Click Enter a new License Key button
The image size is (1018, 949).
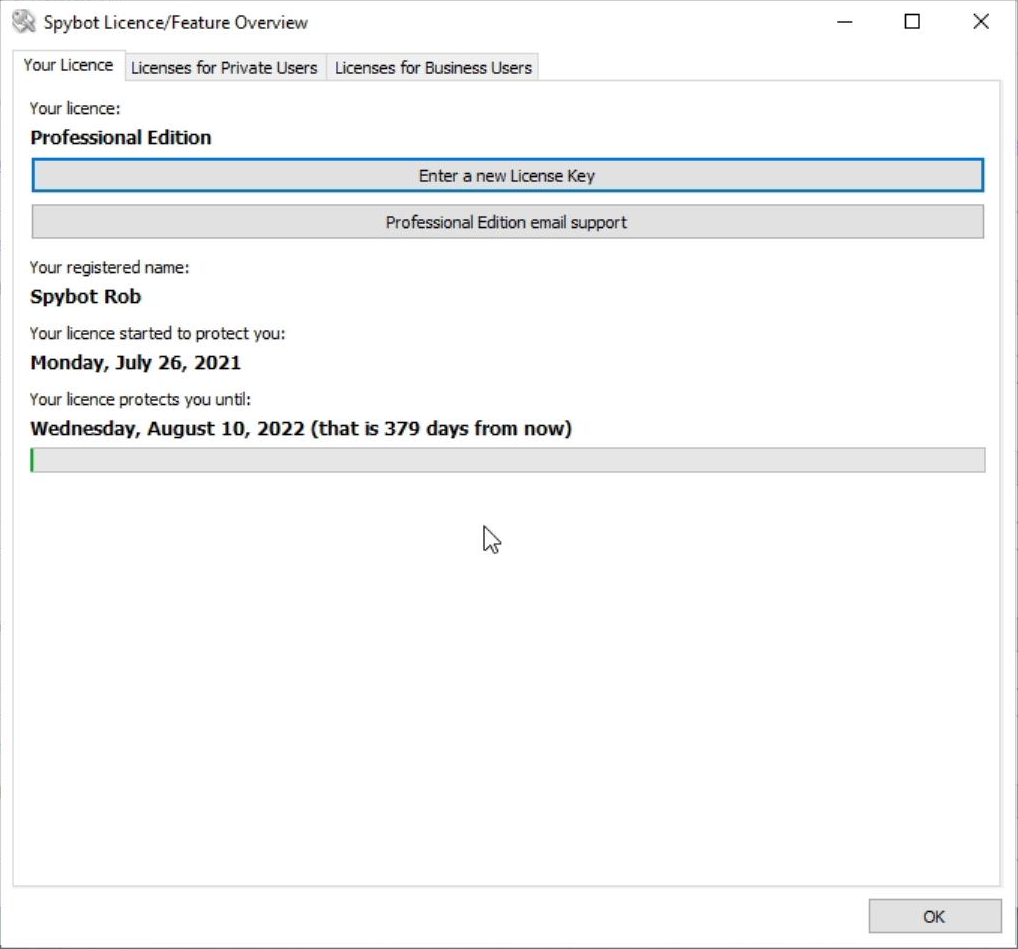point(508,175)
